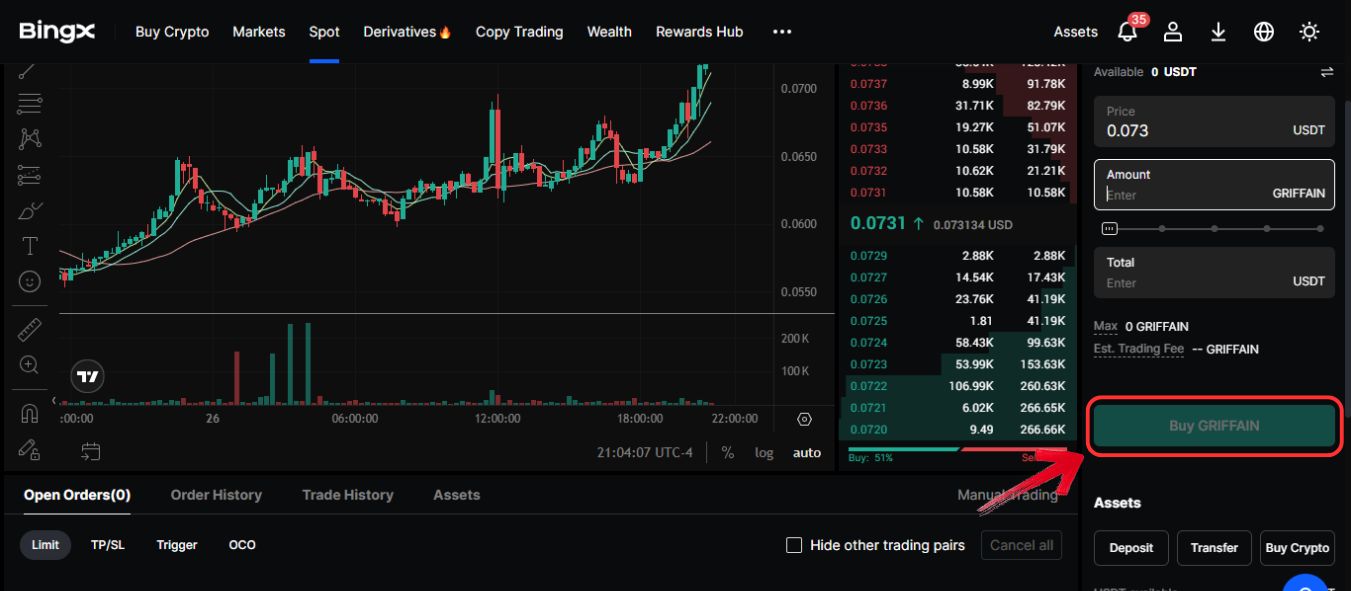Go to Rewards Hub
The width and height of the screenshot is (1351, 591).
(x=699, y=32)
